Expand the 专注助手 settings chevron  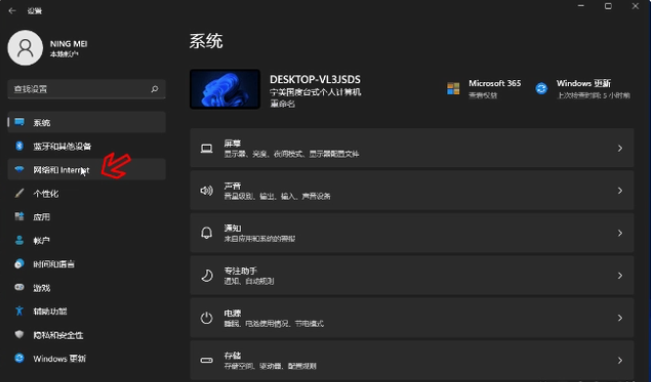pos(620,275)
